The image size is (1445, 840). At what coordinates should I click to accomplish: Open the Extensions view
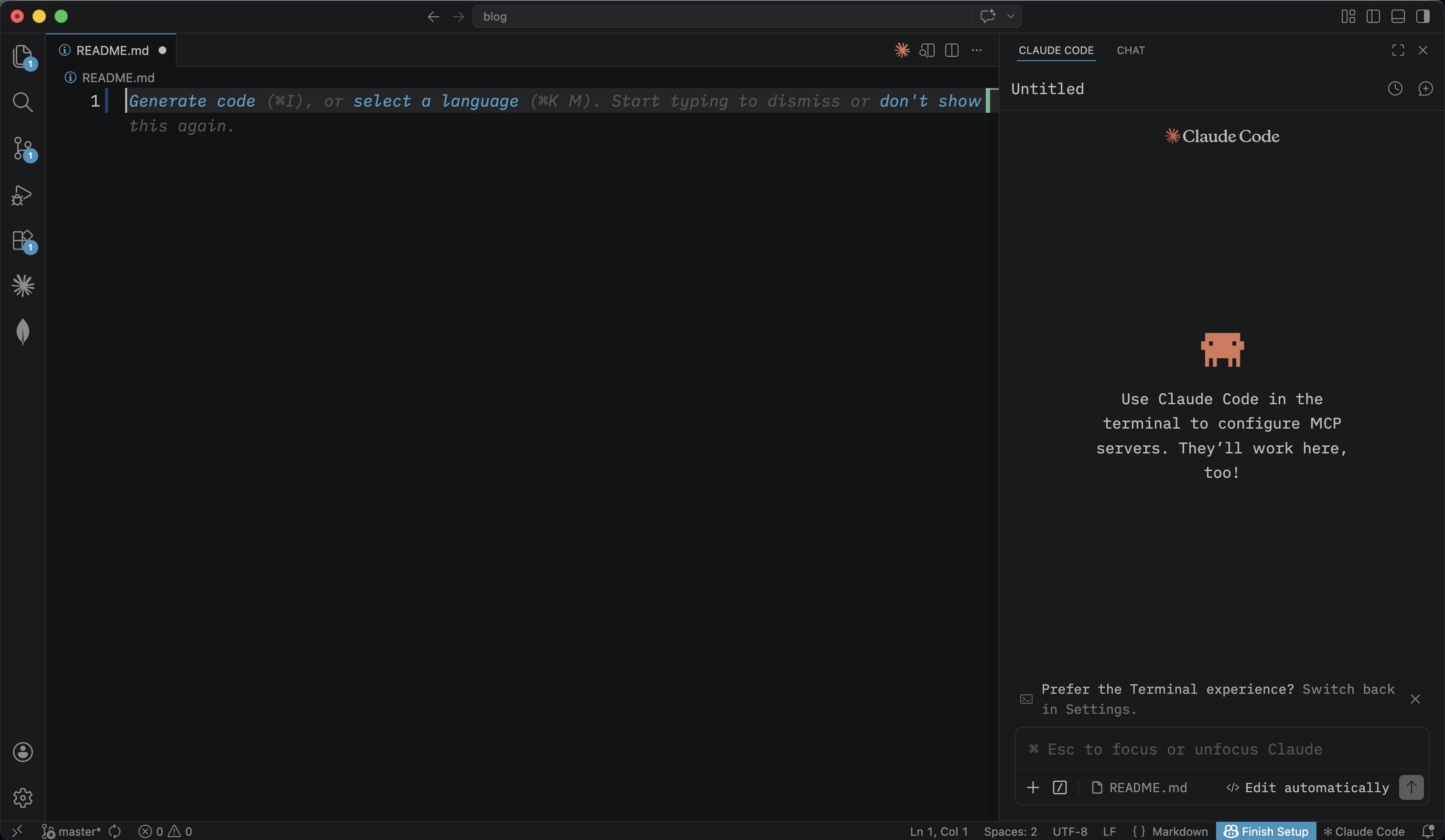tap(22, 240)
